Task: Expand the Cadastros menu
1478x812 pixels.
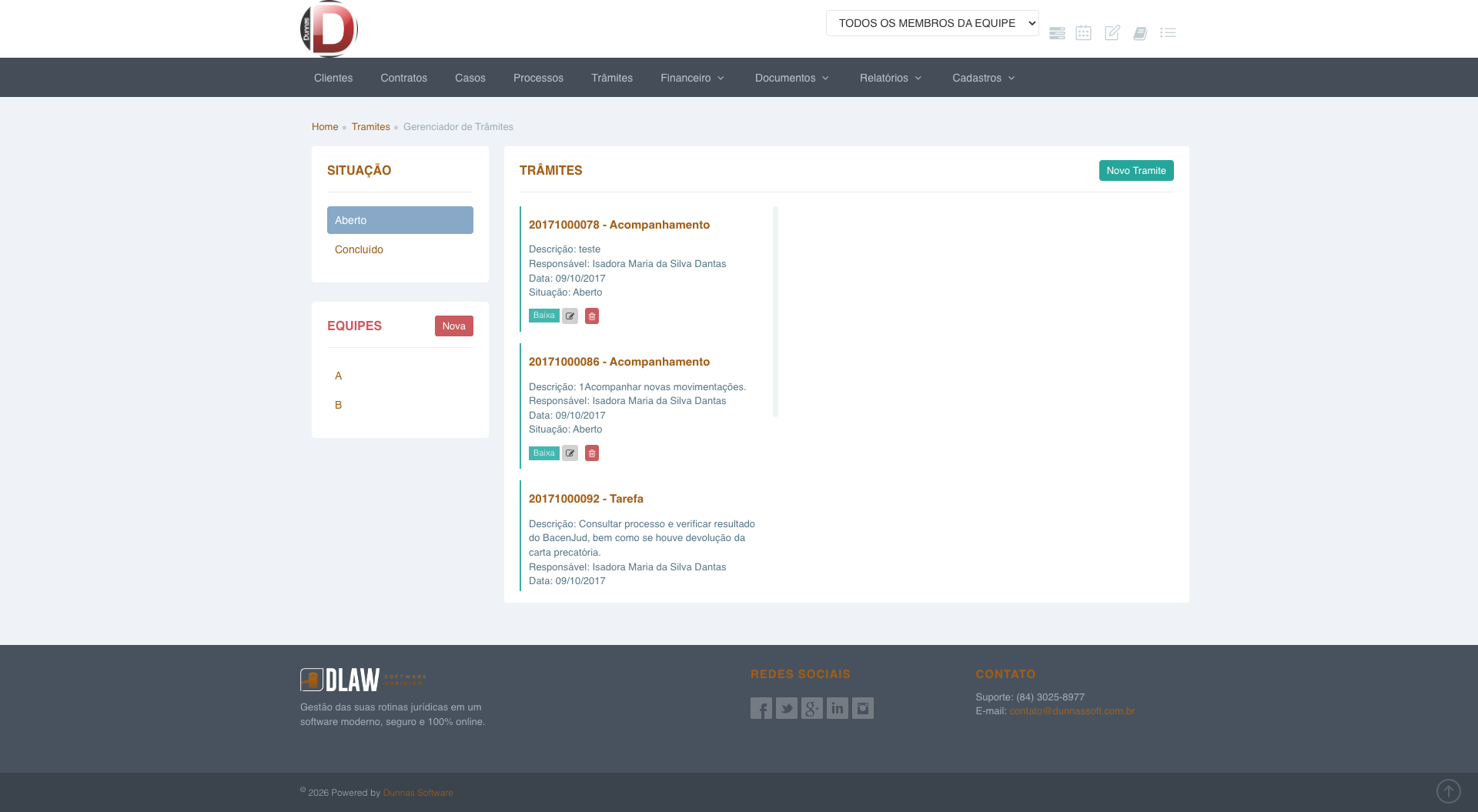Action: point(983,78)
